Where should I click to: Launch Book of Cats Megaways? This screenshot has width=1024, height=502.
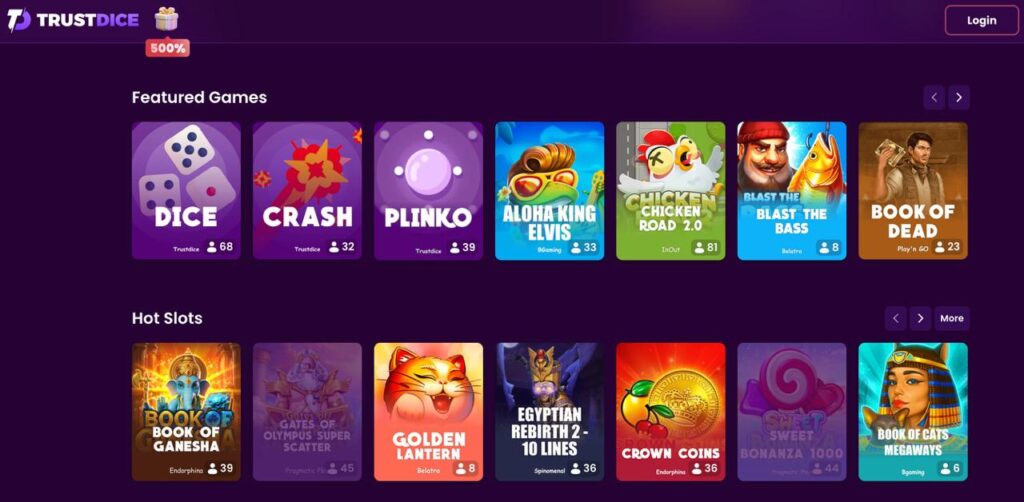pyautogui.click(x=913, y=412)
